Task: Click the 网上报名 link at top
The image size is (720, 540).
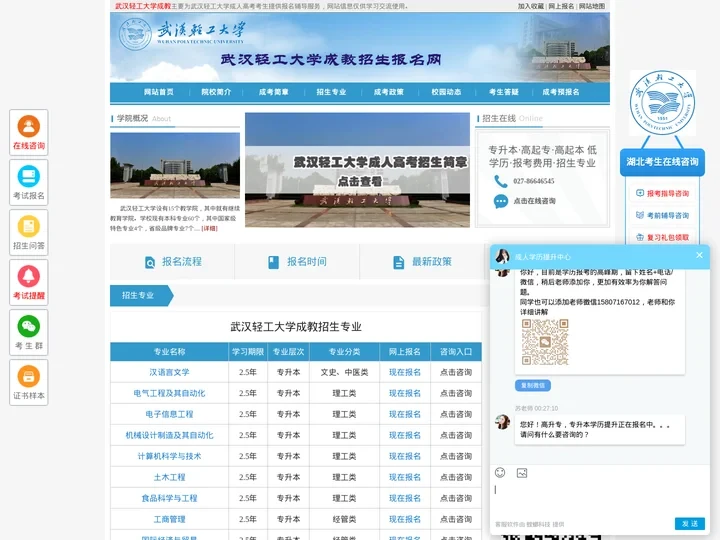Action: click(561, 6)
